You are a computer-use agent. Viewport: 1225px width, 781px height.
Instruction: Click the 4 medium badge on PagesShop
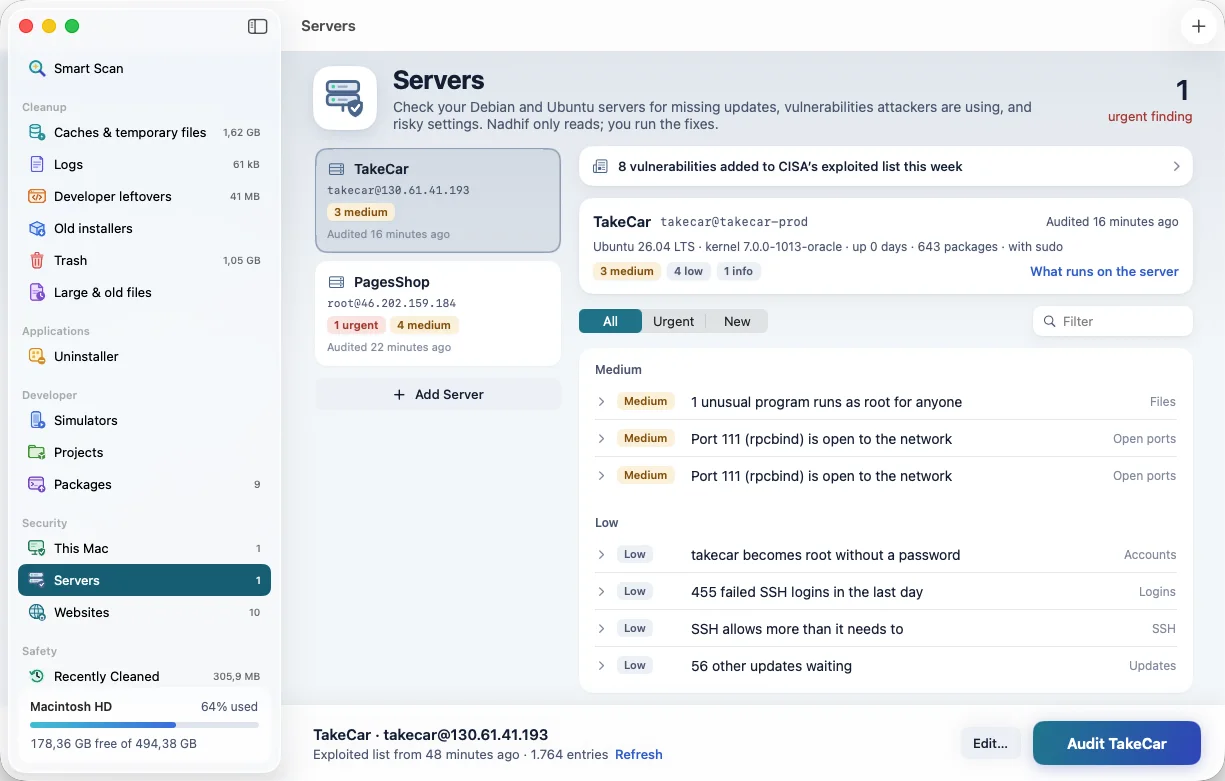[x=425, y=325]
